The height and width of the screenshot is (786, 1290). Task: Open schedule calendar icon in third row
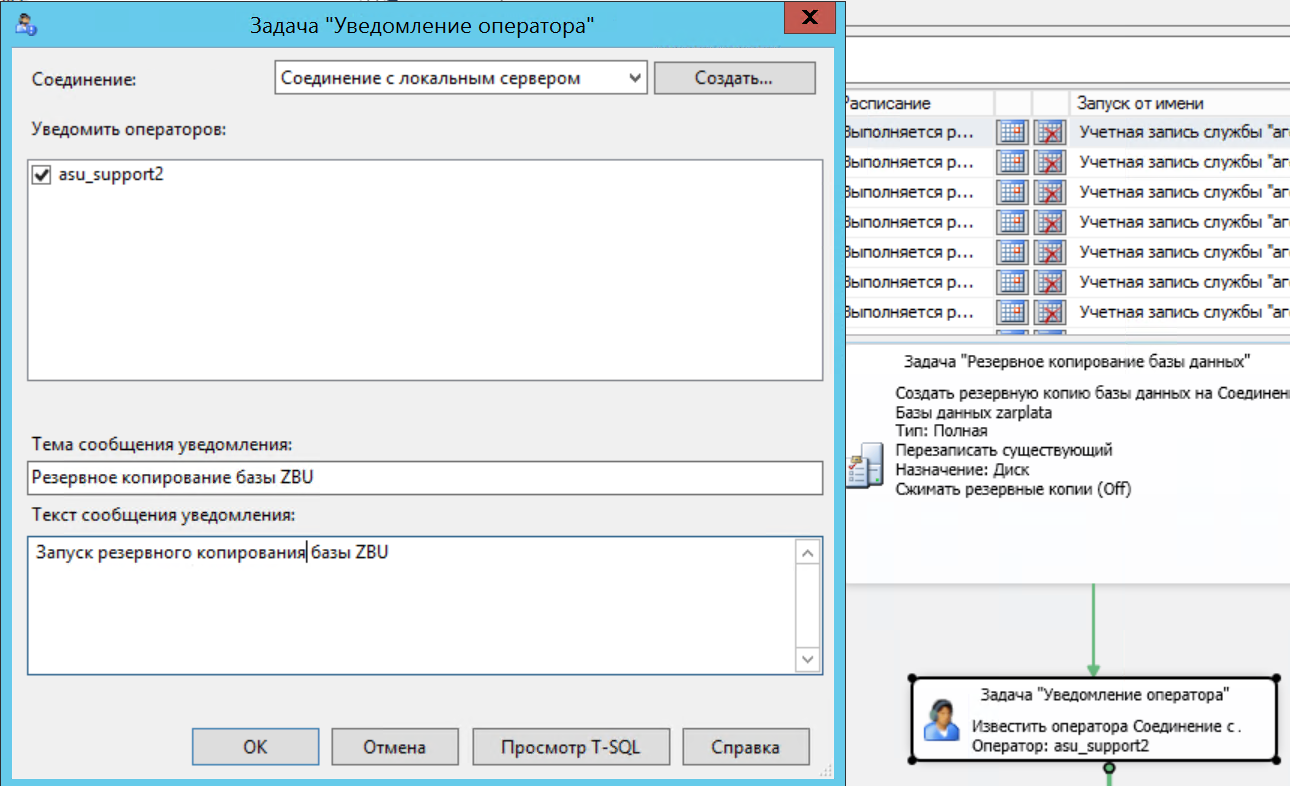tap(1013, 192)
